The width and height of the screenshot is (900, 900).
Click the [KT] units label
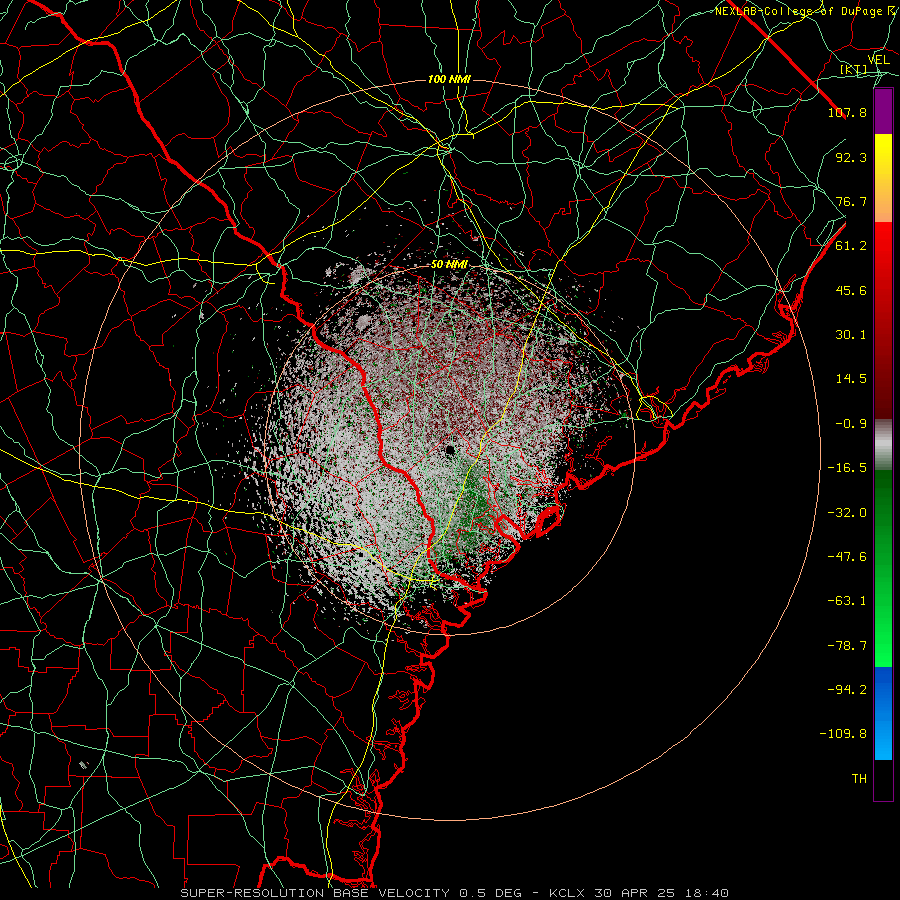(854, 69)
